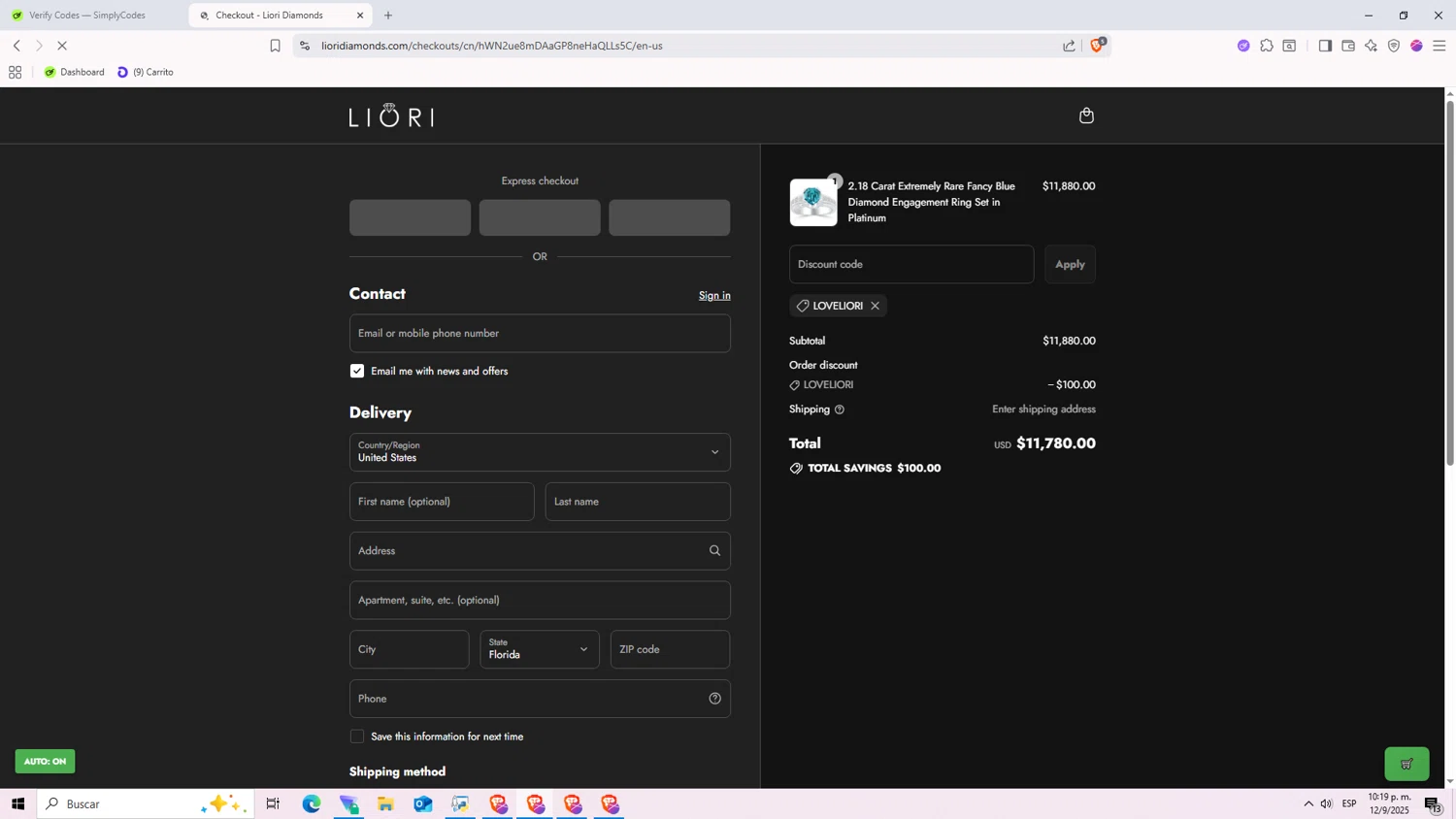1456x819 pixels.
Task: Bookmark this page with the bookmark icon
Action: (x=275, y=46)
